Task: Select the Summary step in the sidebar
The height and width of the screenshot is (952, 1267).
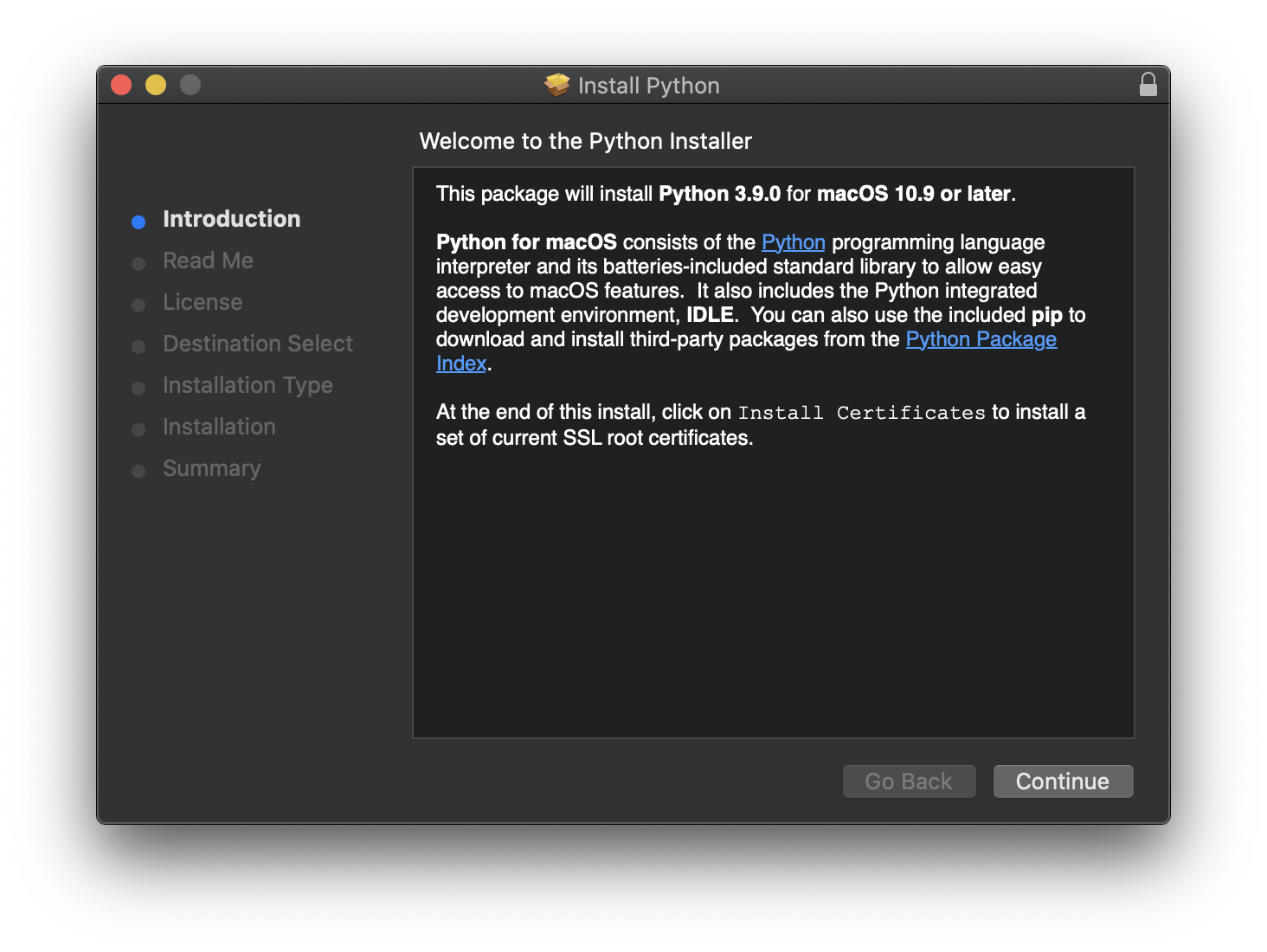Action: click(x=211, y=468)
